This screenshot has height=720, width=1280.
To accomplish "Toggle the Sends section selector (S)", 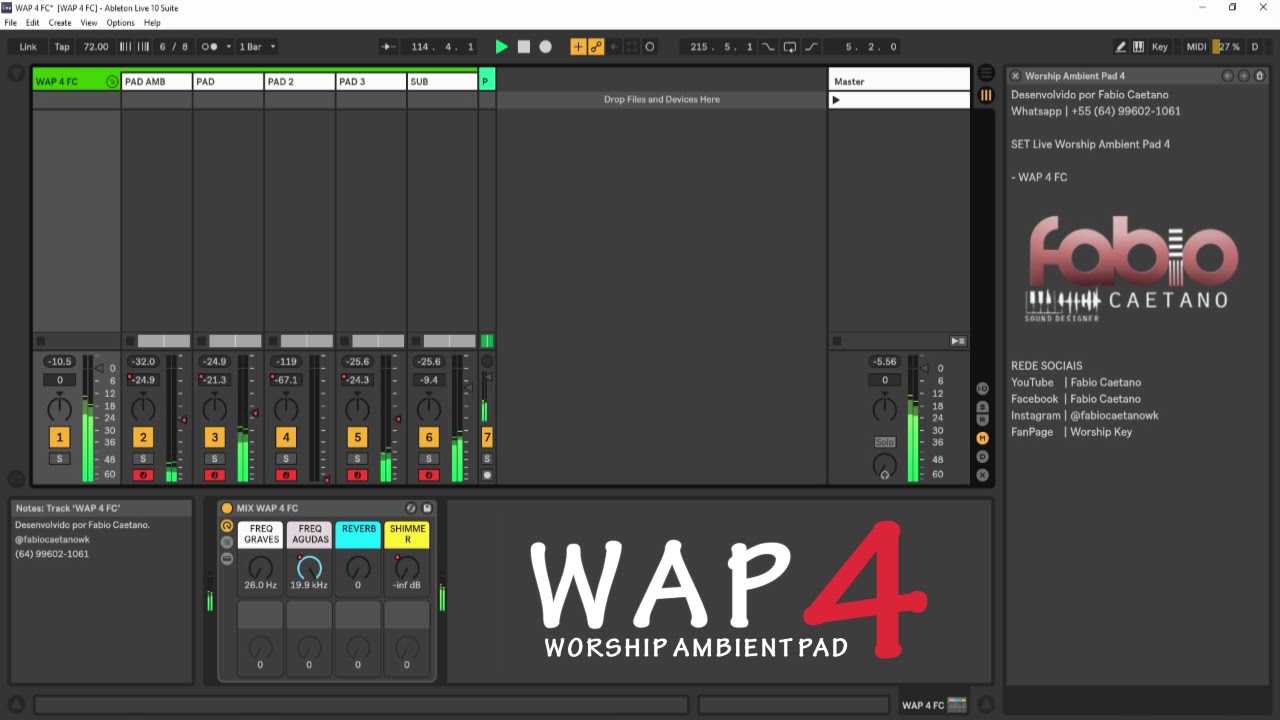I will [x=983, y=407].
